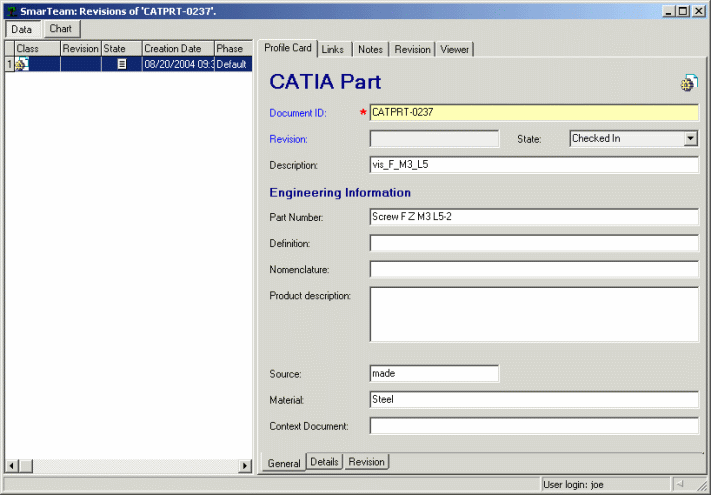Click the Document ID input field
Viewport: 711px width, 495px height.
click(x=533, y=113)
